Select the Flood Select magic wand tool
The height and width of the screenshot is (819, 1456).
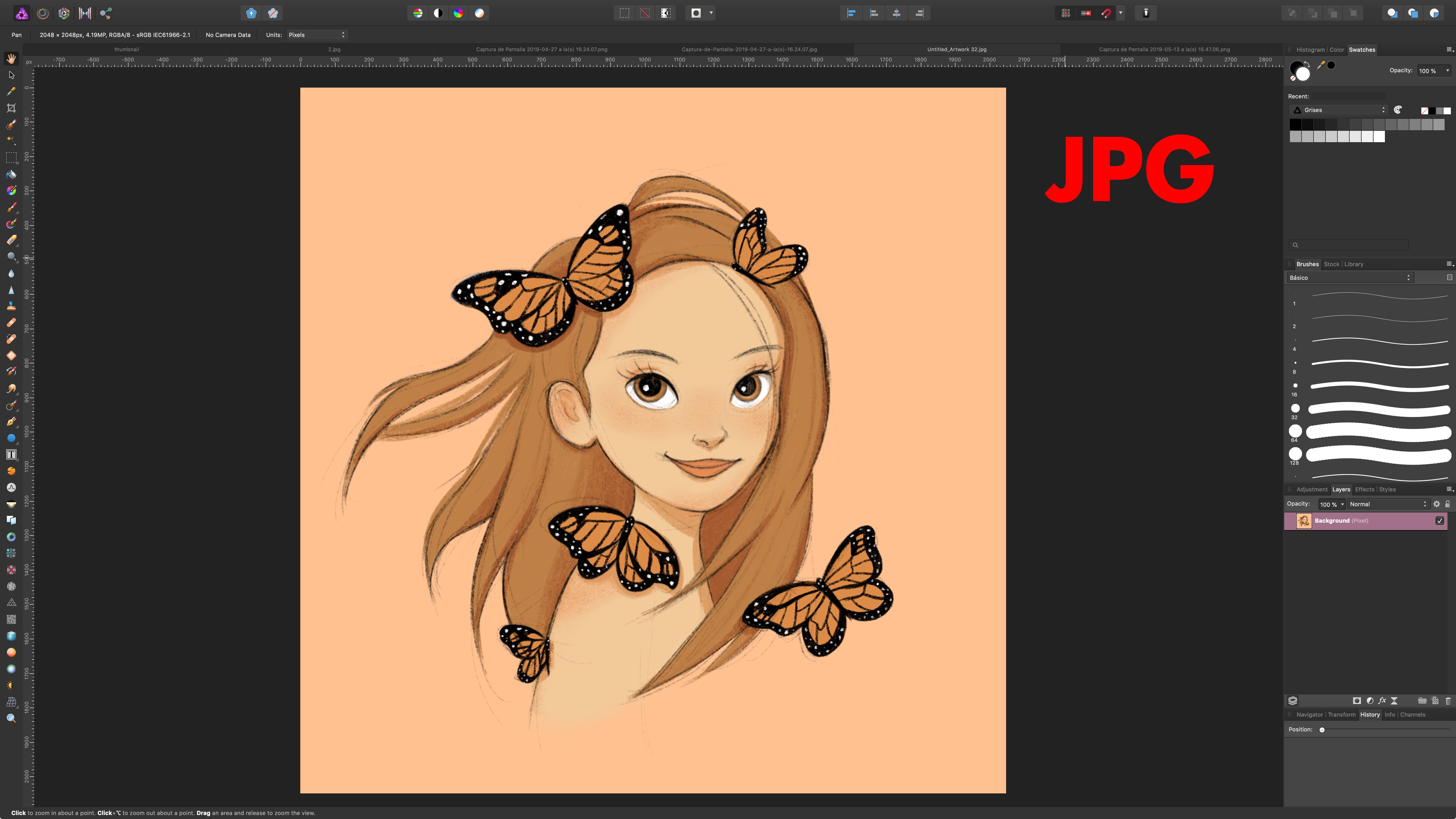coord(11,141)
